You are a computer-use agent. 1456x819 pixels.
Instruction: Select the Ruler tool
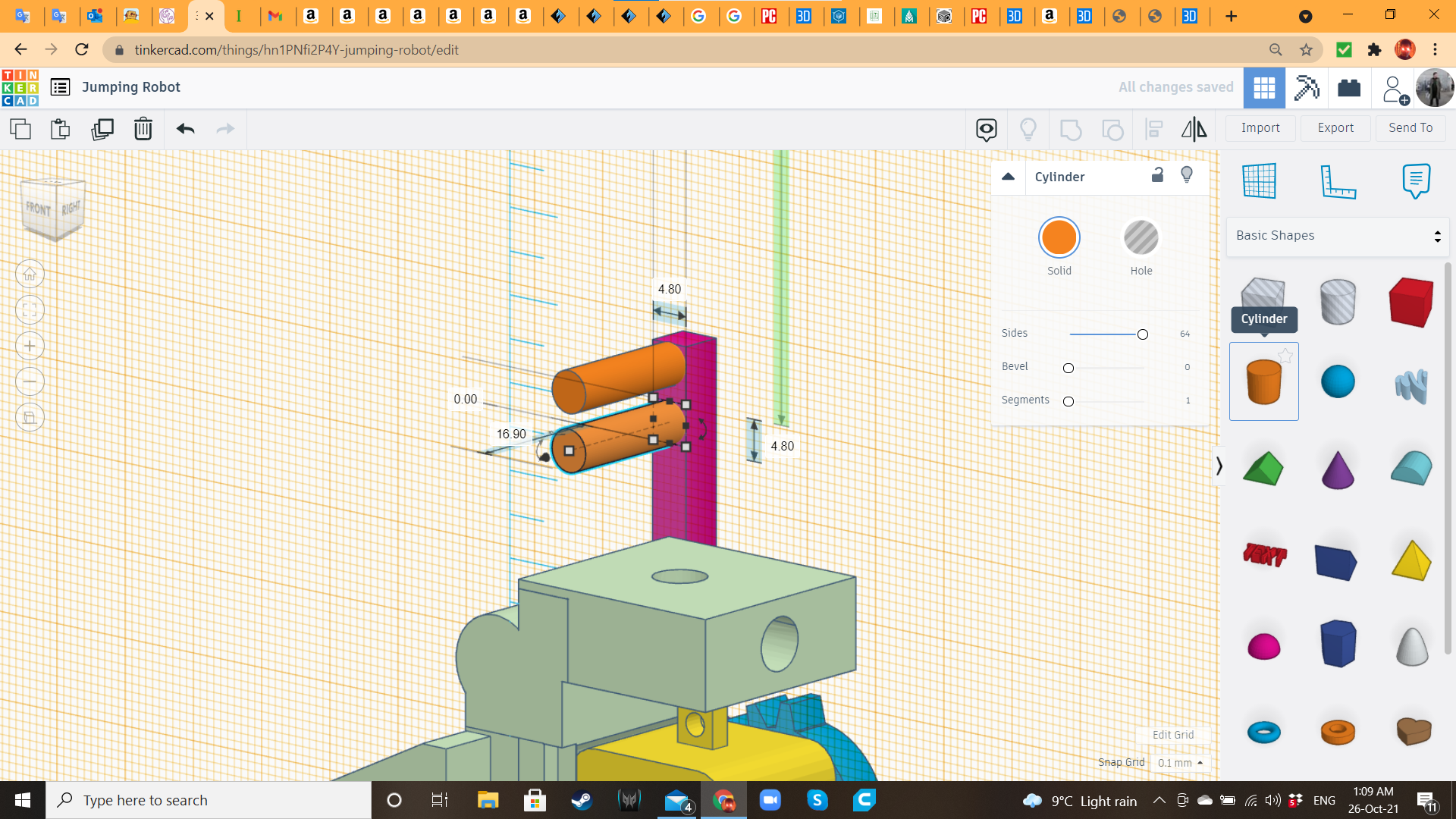(1338, 180)
